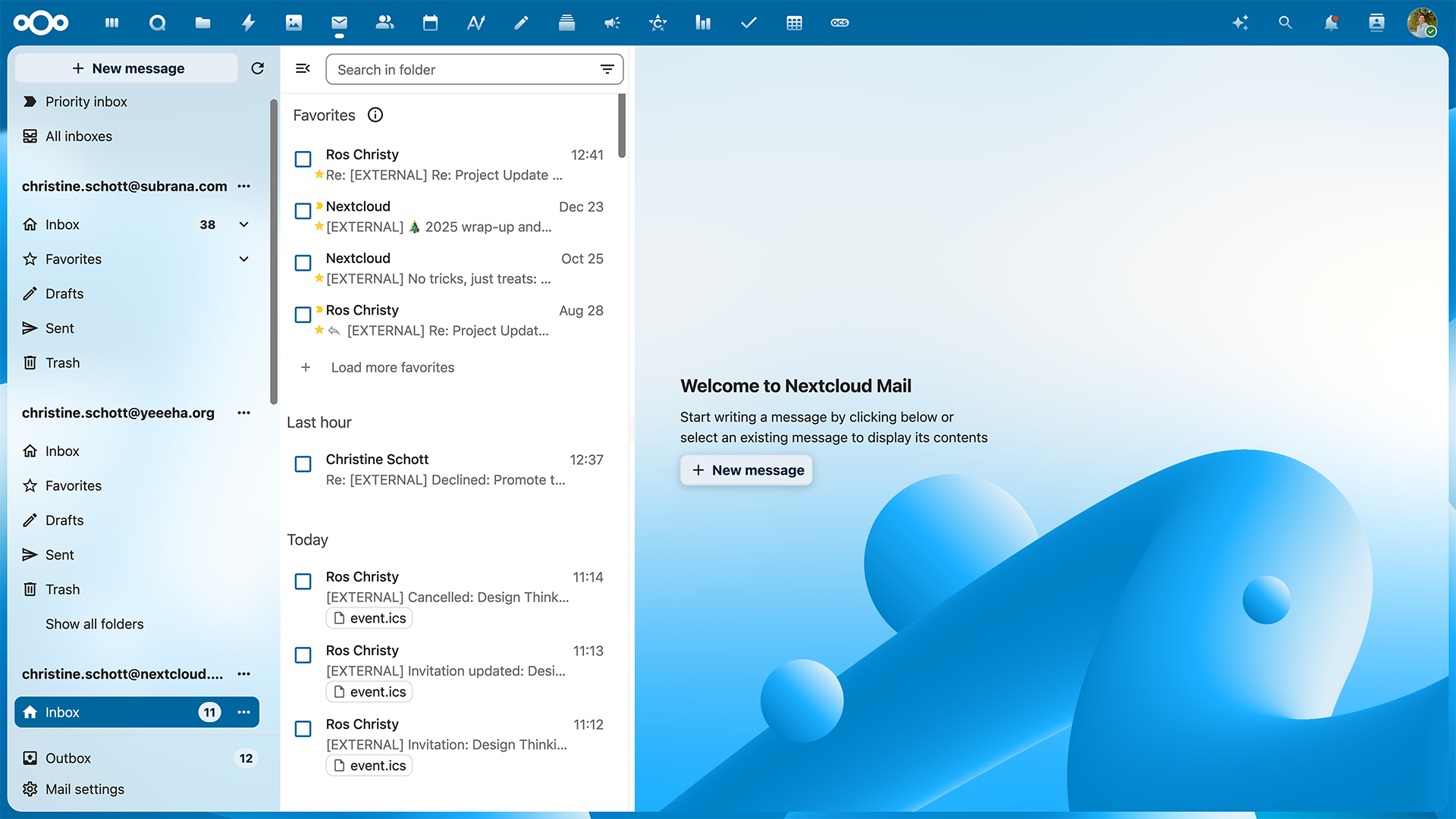Click Show all folders link
This screenshot has width=1456, height=819.
pyautogui.click(x=94, y=624)
